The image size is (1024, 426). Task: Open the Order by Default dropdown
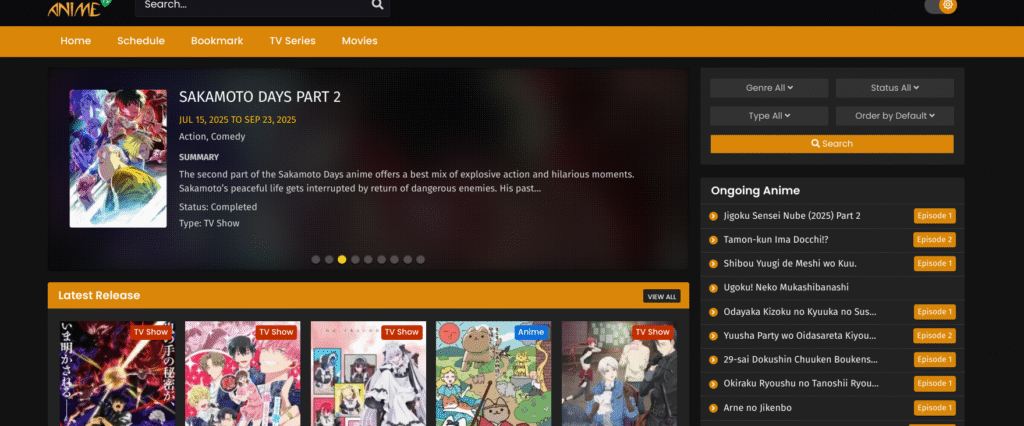895,116
